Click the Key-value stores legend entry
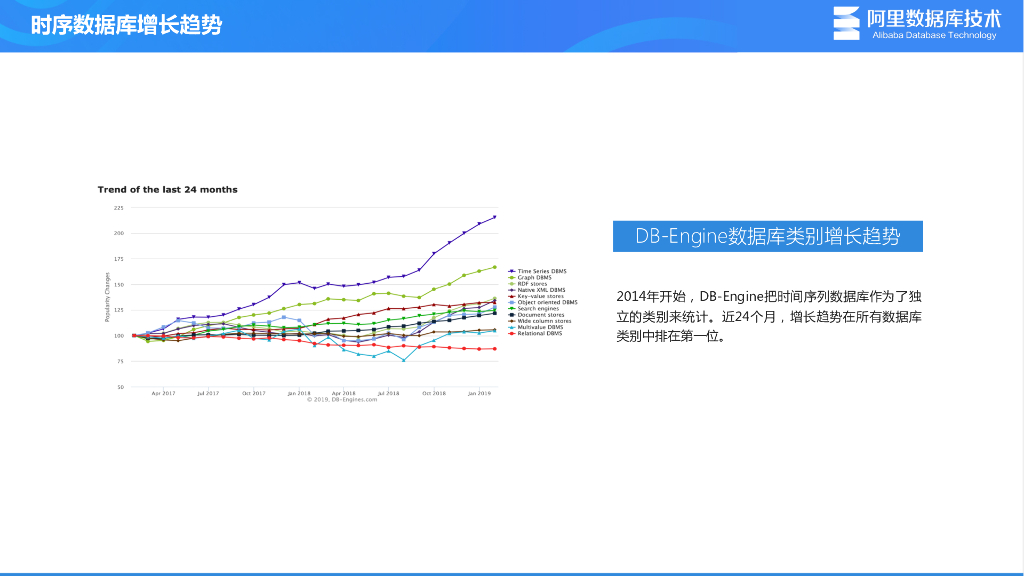 540,296
